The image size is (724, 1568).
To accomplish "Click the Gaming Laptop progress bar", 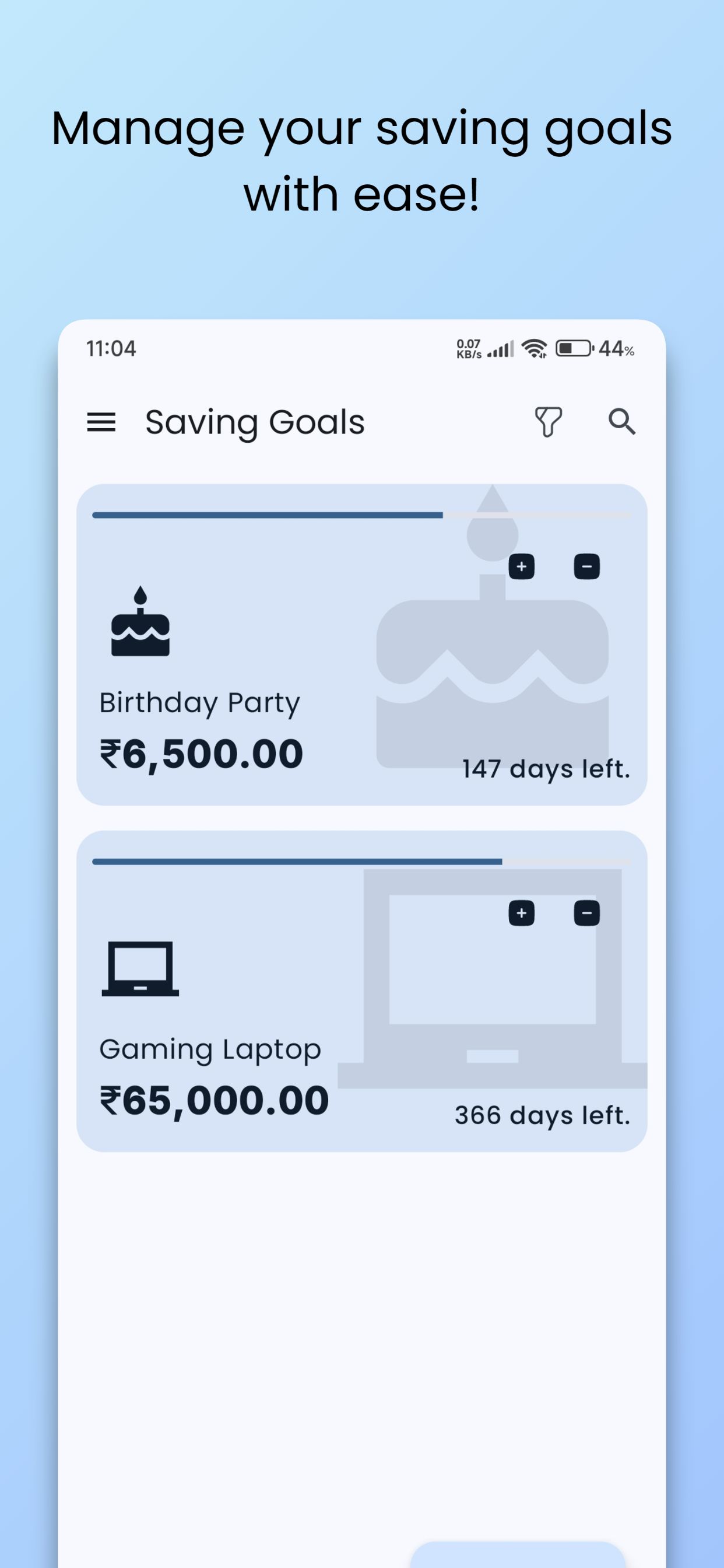I will (x=362, y=862).
